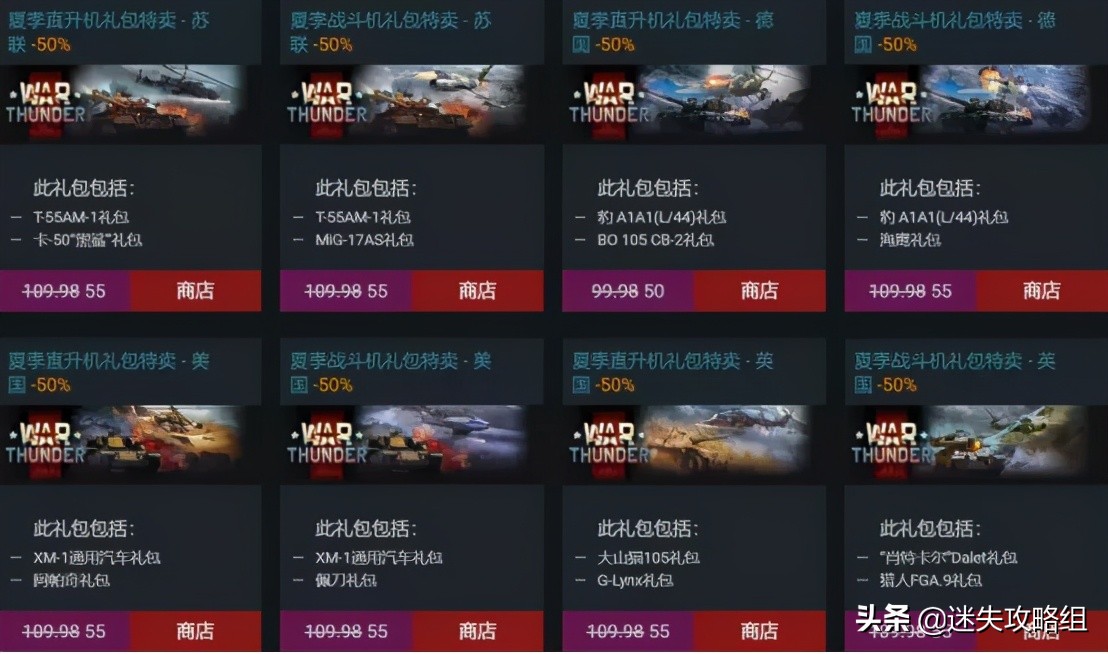Open title link 夏季直升机礼包特卖 - 英国
The image size is (1108, 654).
673,372
